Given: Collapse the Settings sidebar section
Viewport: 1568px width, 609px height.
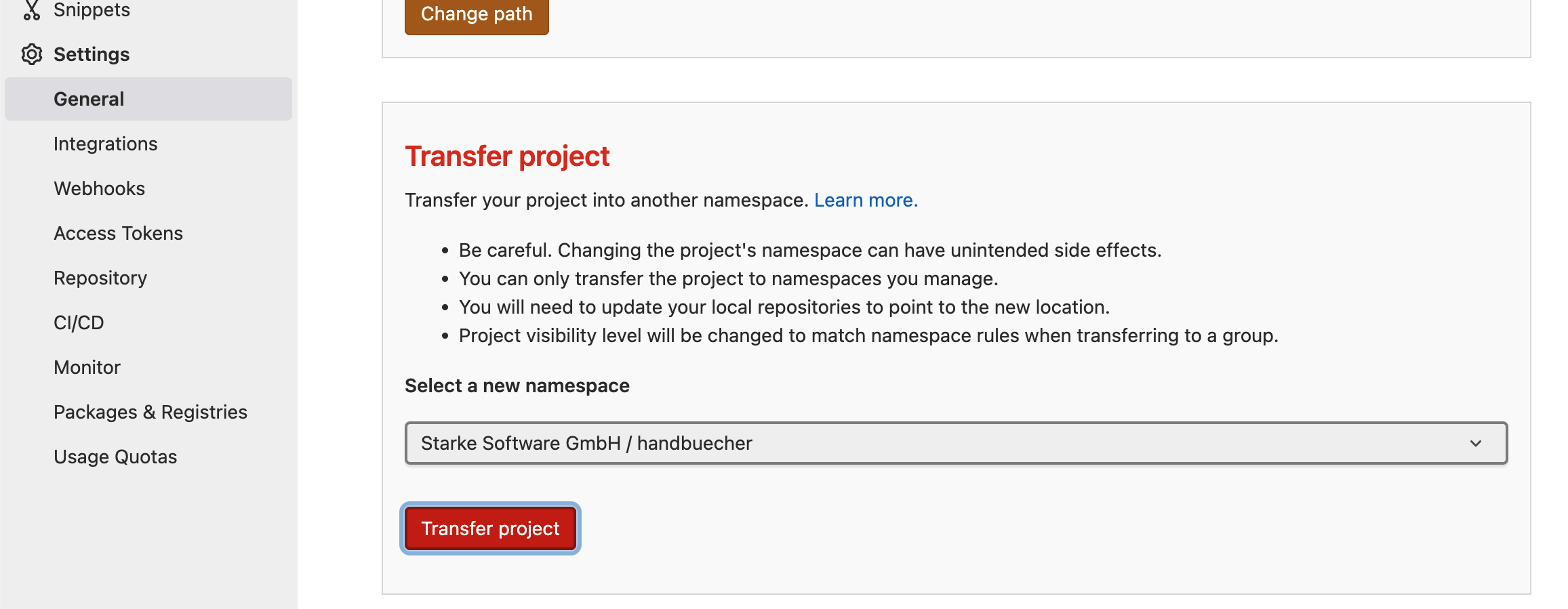Looking at the screenshot, I should click(x=92, y=54).
